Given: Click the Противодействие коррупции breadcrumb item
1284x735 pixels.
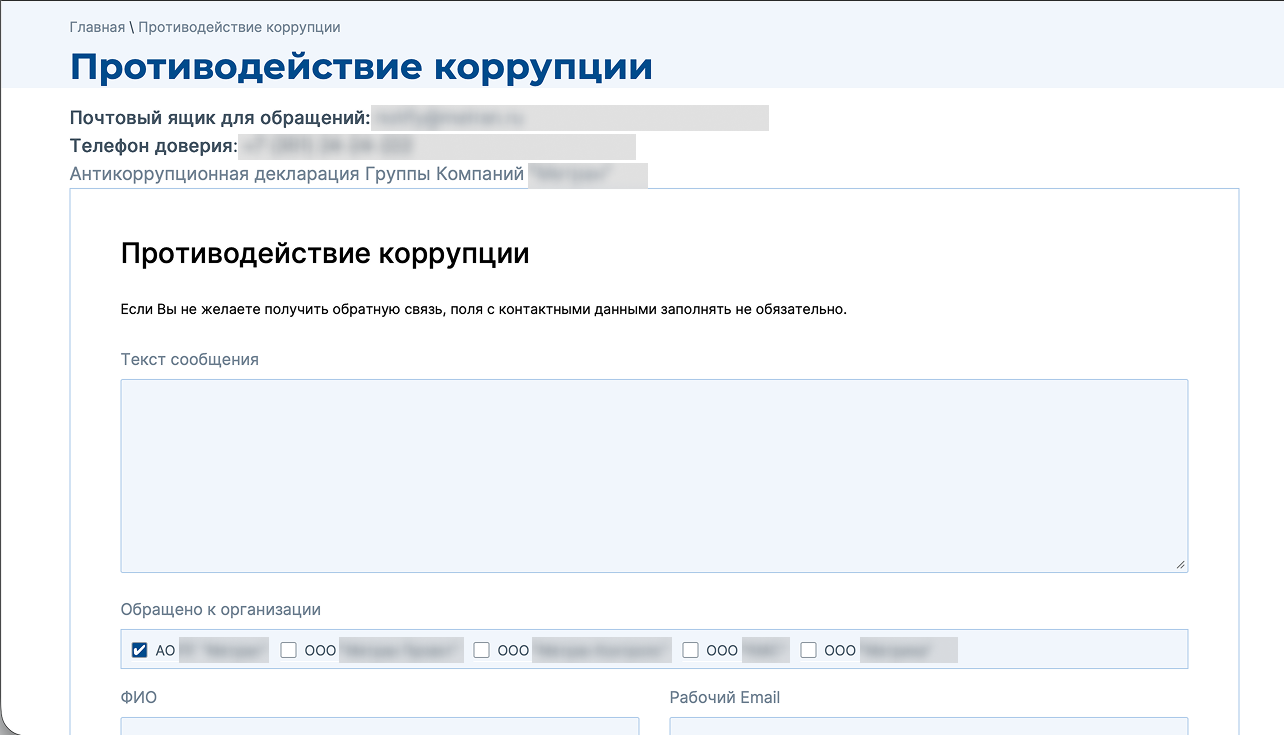Looking at the screenshot, I should 239,27.
